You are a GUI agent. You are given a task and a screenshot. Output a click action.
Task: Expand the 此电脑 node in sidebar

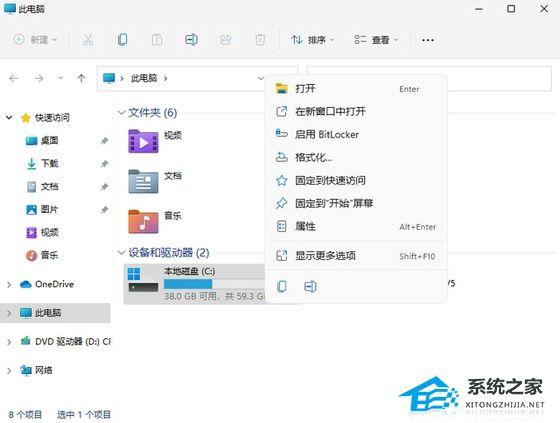pos(9,313)
